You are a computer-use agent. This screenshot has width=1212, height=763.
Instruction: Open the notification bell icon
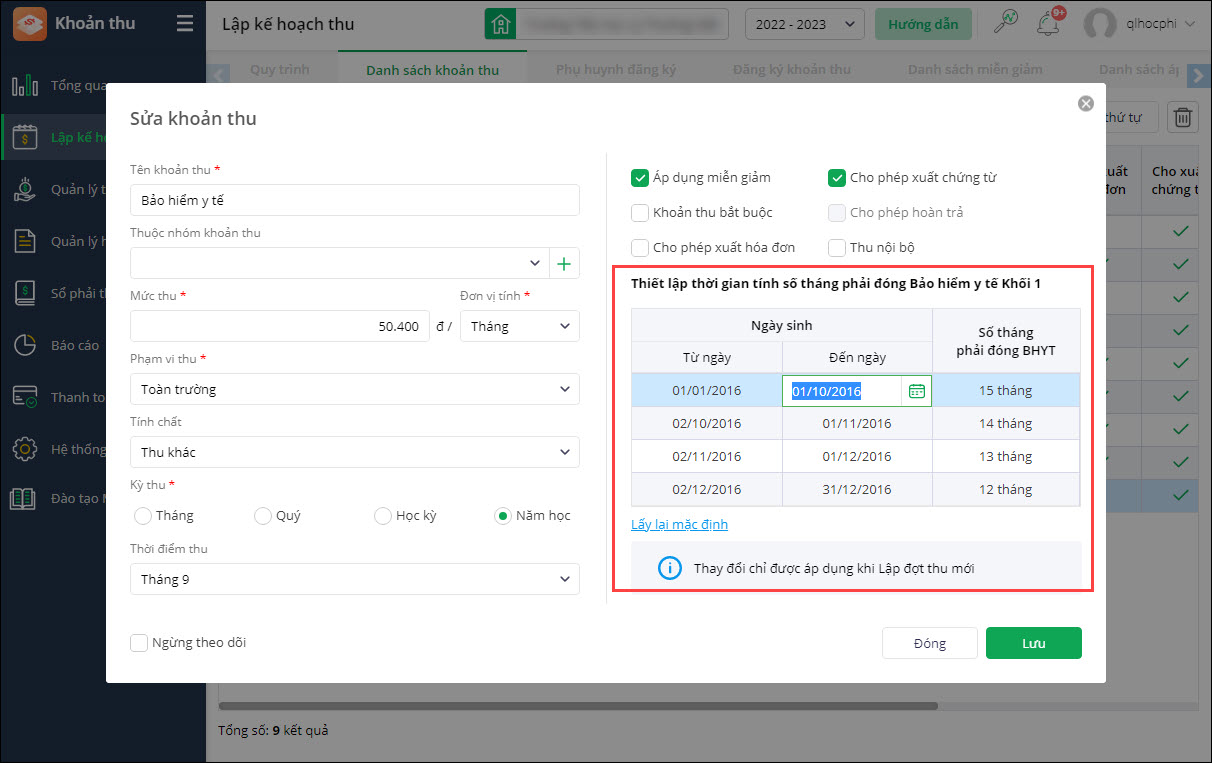click(1049, 23)
